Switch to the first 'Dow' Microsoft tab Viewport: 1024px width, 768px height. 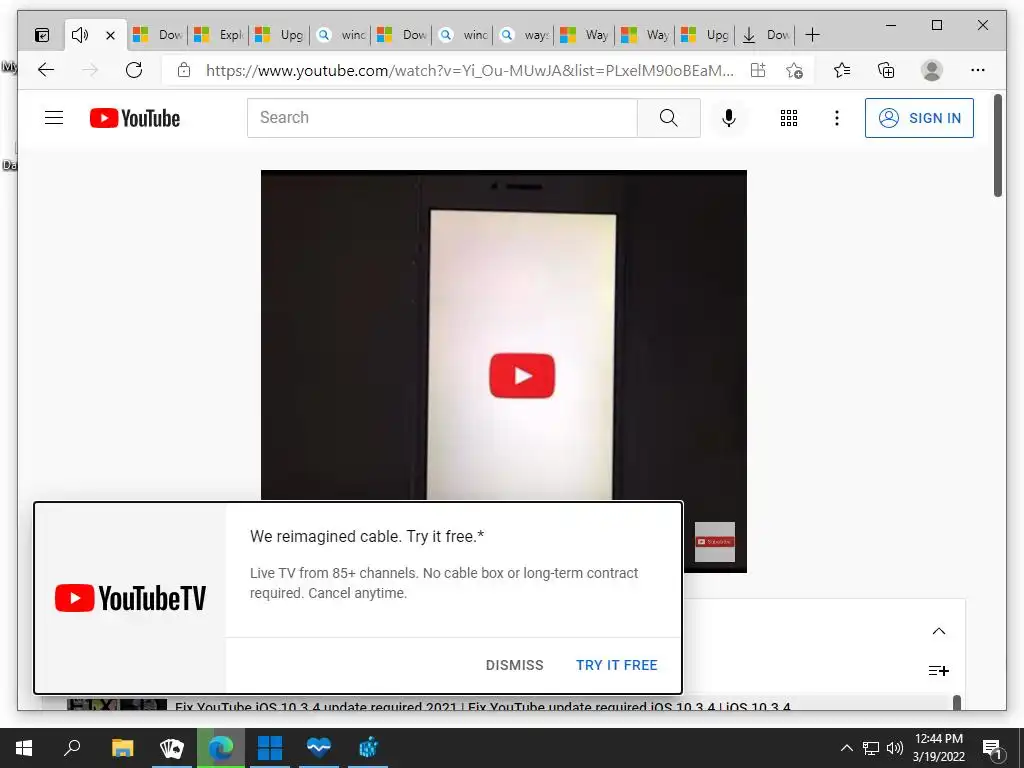point(158,35)
